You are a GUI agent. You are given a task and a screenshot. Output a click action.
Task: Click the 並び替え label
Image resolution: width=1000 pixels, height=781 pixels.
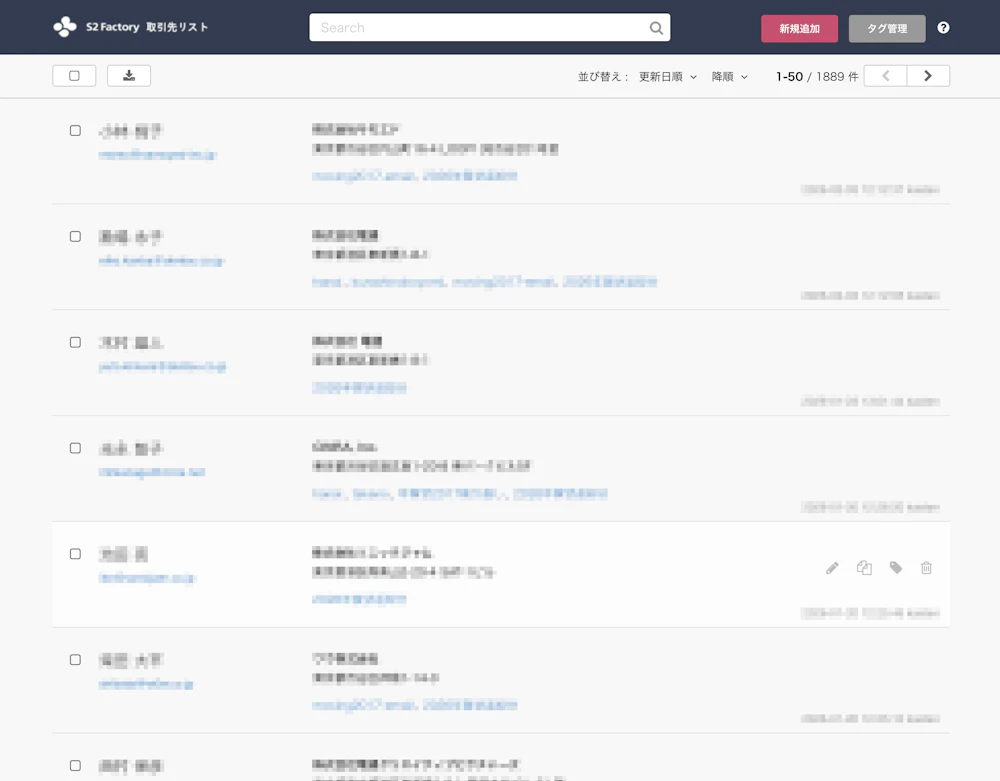pos(603,77)
